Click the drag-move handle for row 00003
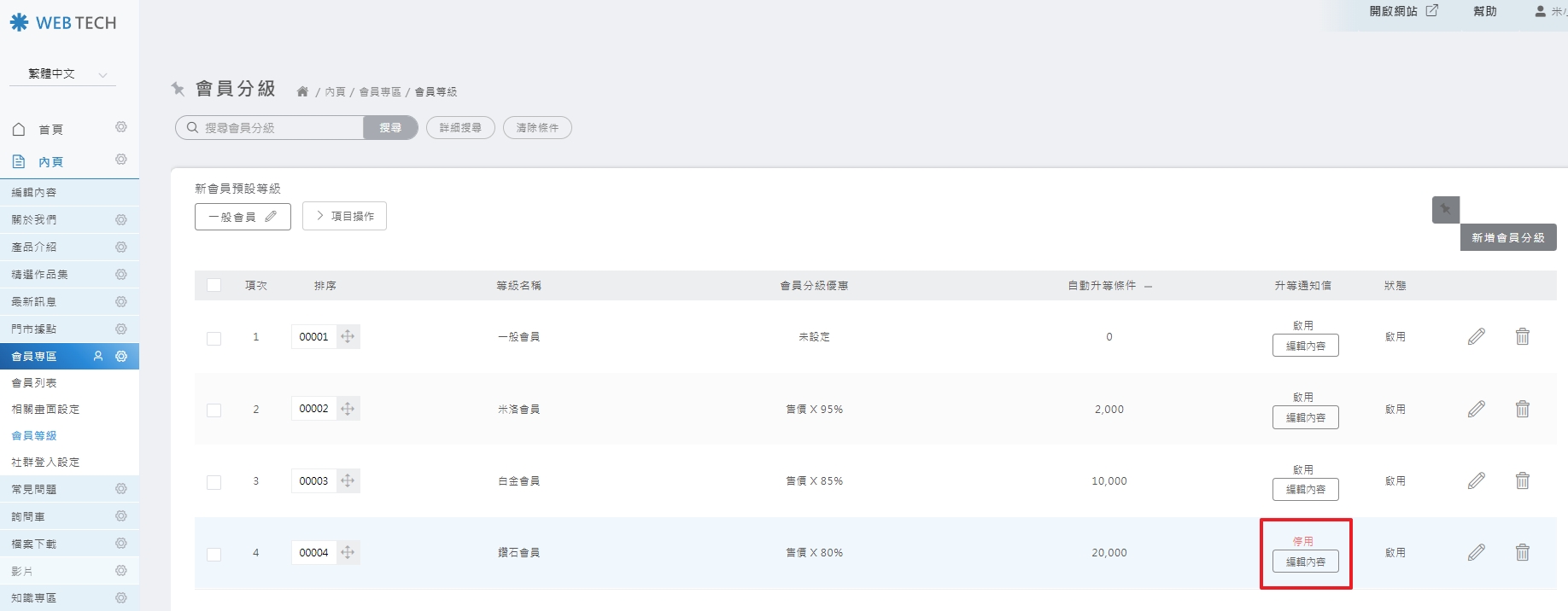 point(348,481)
